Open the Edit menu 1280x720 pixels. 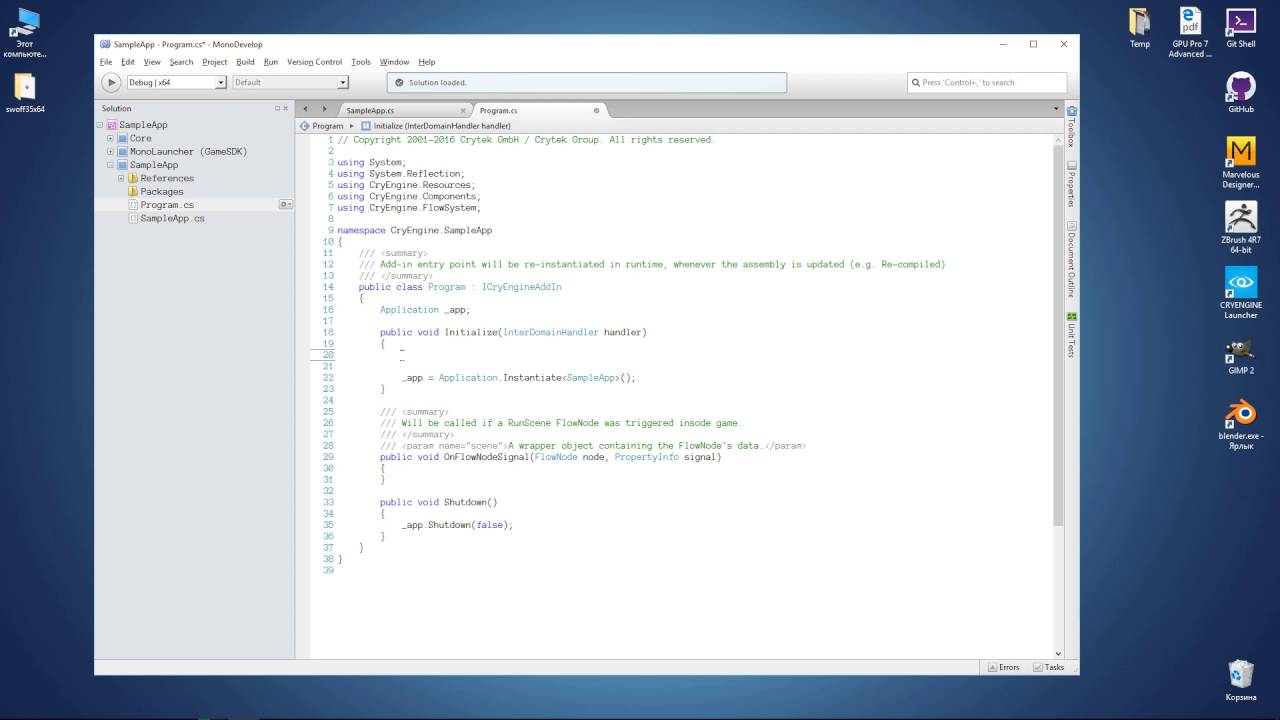(x=128, y=62)
